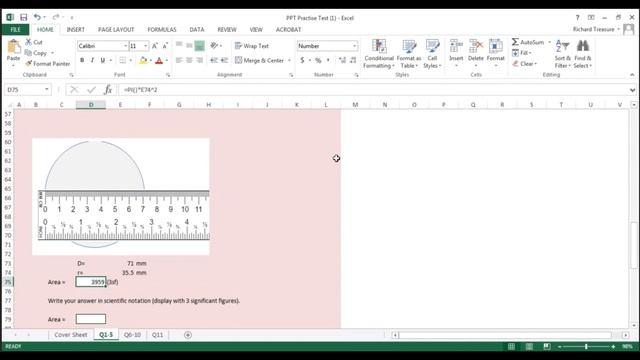Open the Cover Sheet worksheet tab
The image size is (640, 360).
(x=71, y=335)
